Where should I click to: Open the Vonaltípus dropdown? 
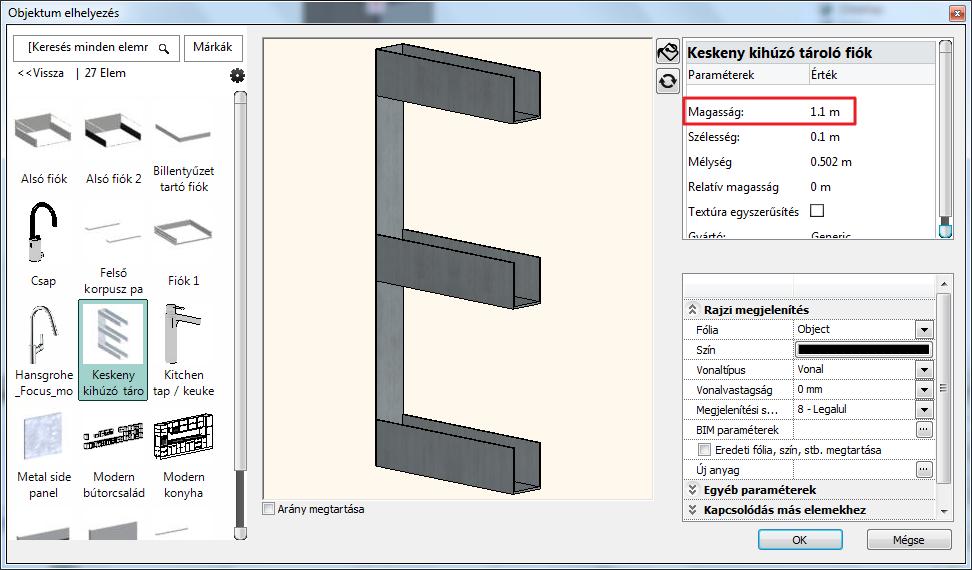[924, 370]
